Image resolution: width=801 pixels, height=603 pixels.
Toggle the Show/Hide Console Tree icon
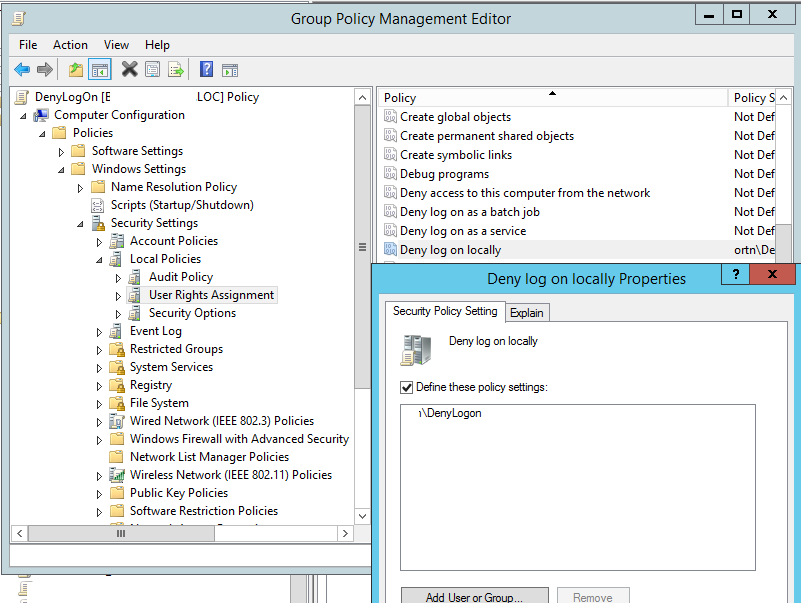[99, 69]
